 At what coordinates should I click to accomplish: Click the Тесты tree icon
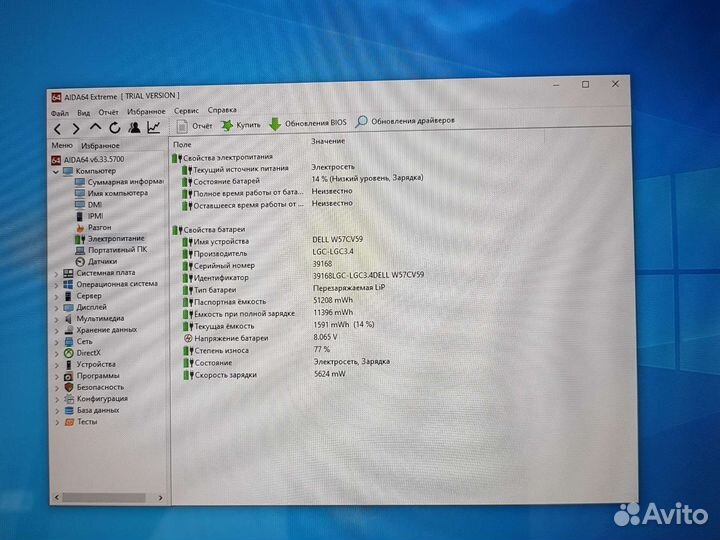click(x=69, y=422)
